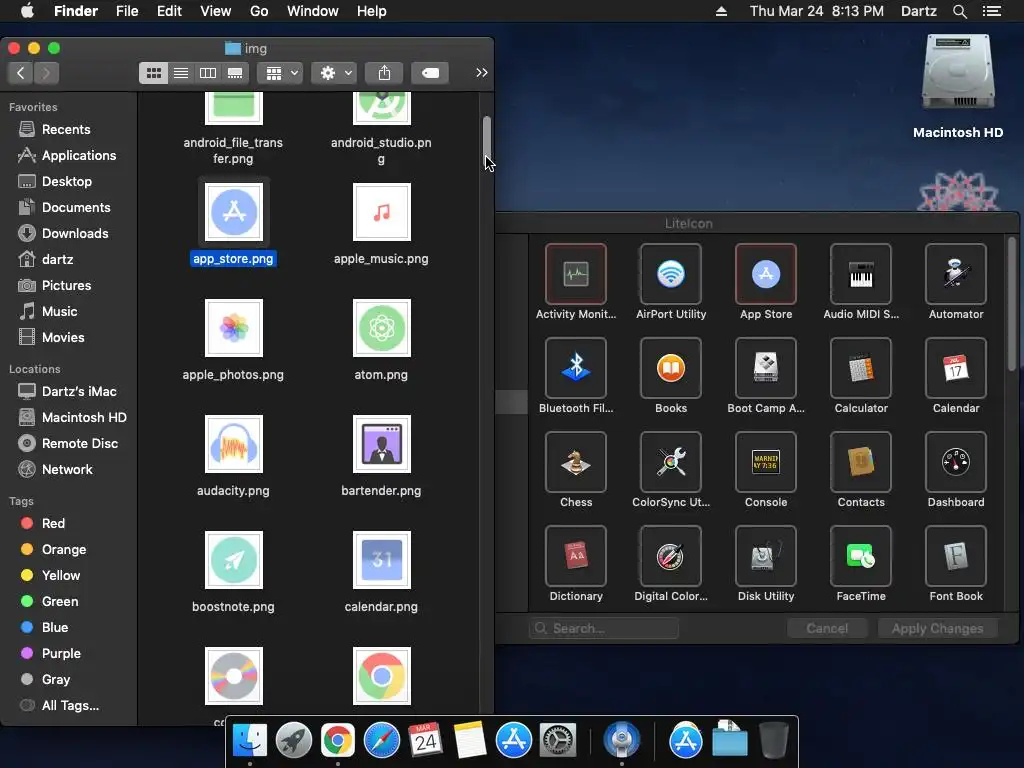Image resolution: width=1024 pixels, height=768 pixels.
Task: Click the Edit Tags toolbar button
Action: [430, 73]
